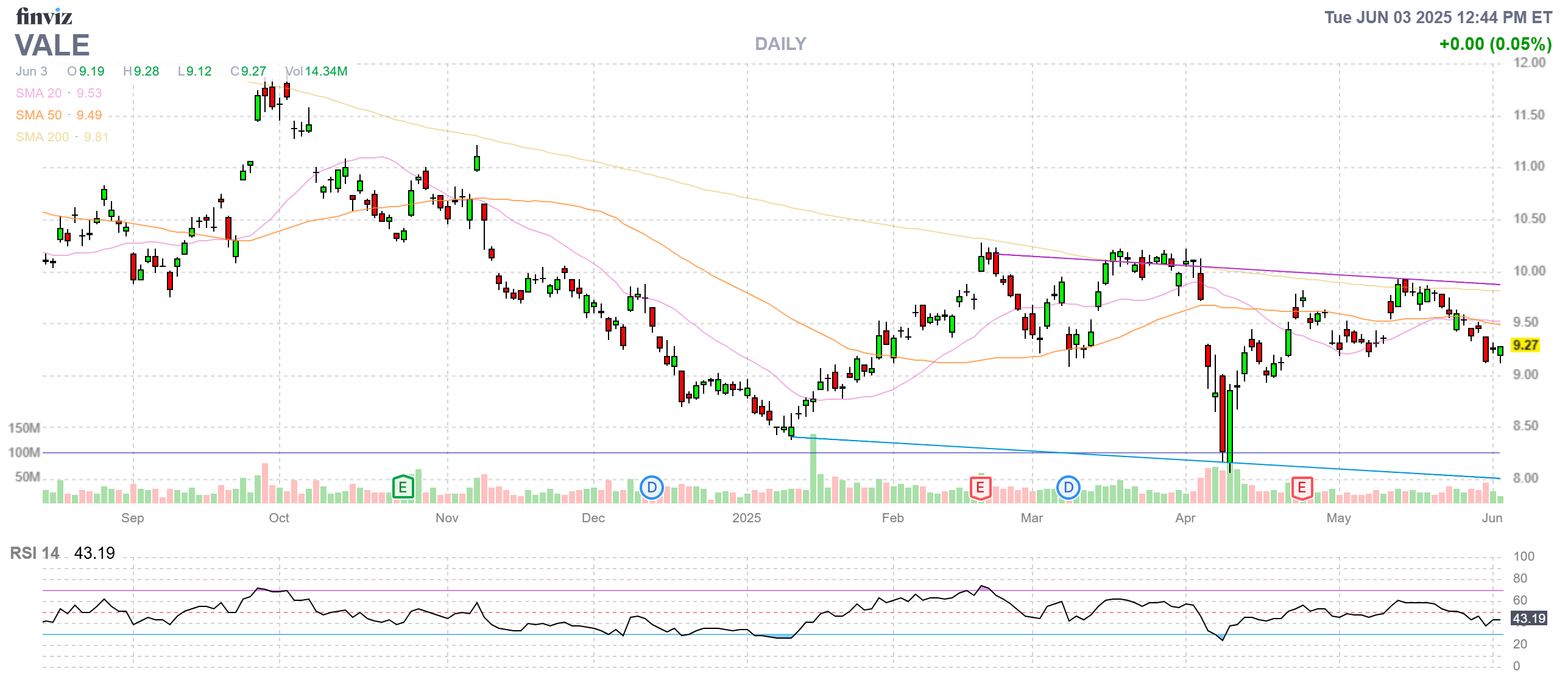Click the DAILY timeframe label

(x=780, y=44)
